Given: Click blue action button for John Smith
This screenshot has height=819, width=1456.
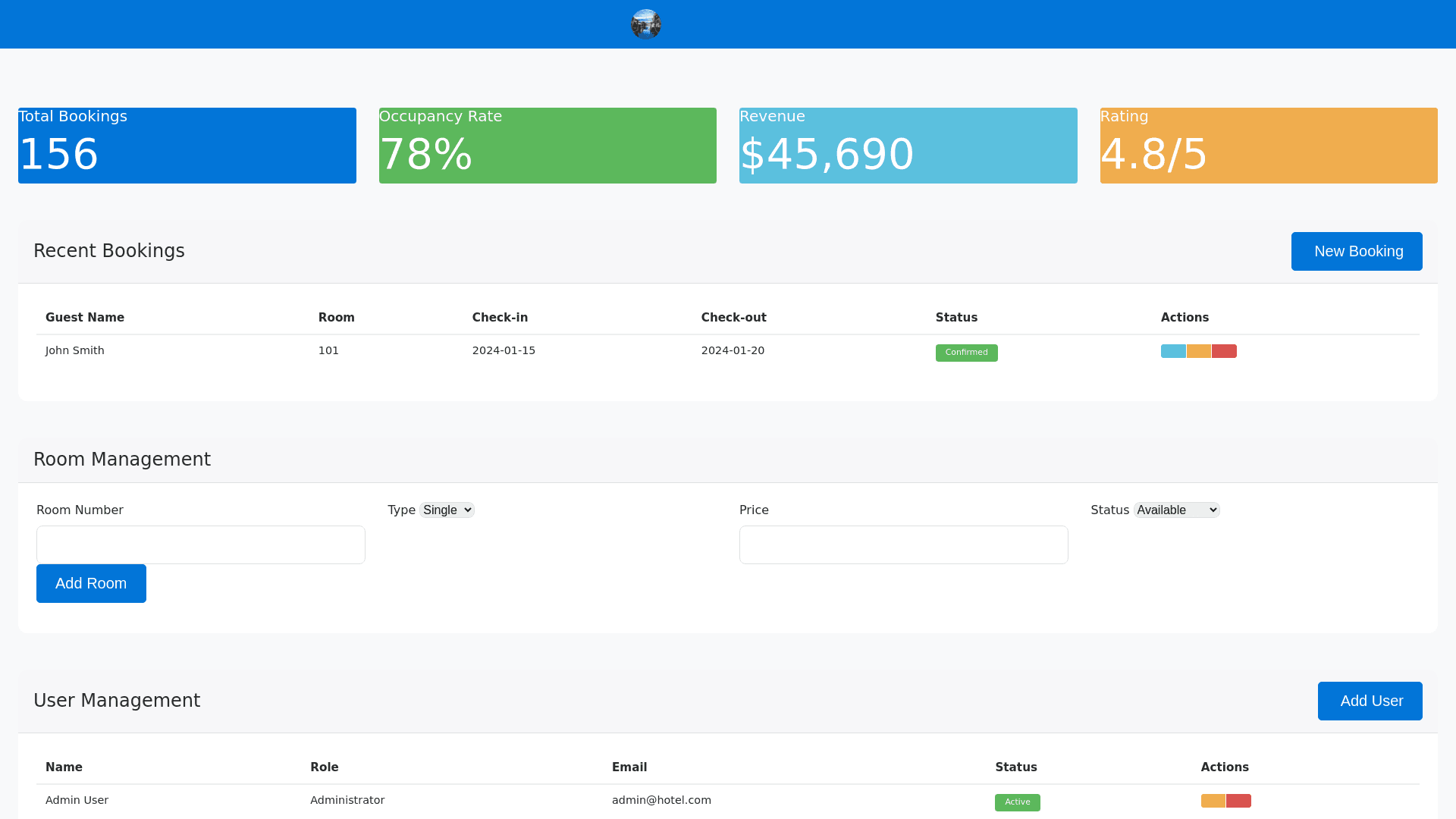Looking at the screenshot, I should point(1173,351).
